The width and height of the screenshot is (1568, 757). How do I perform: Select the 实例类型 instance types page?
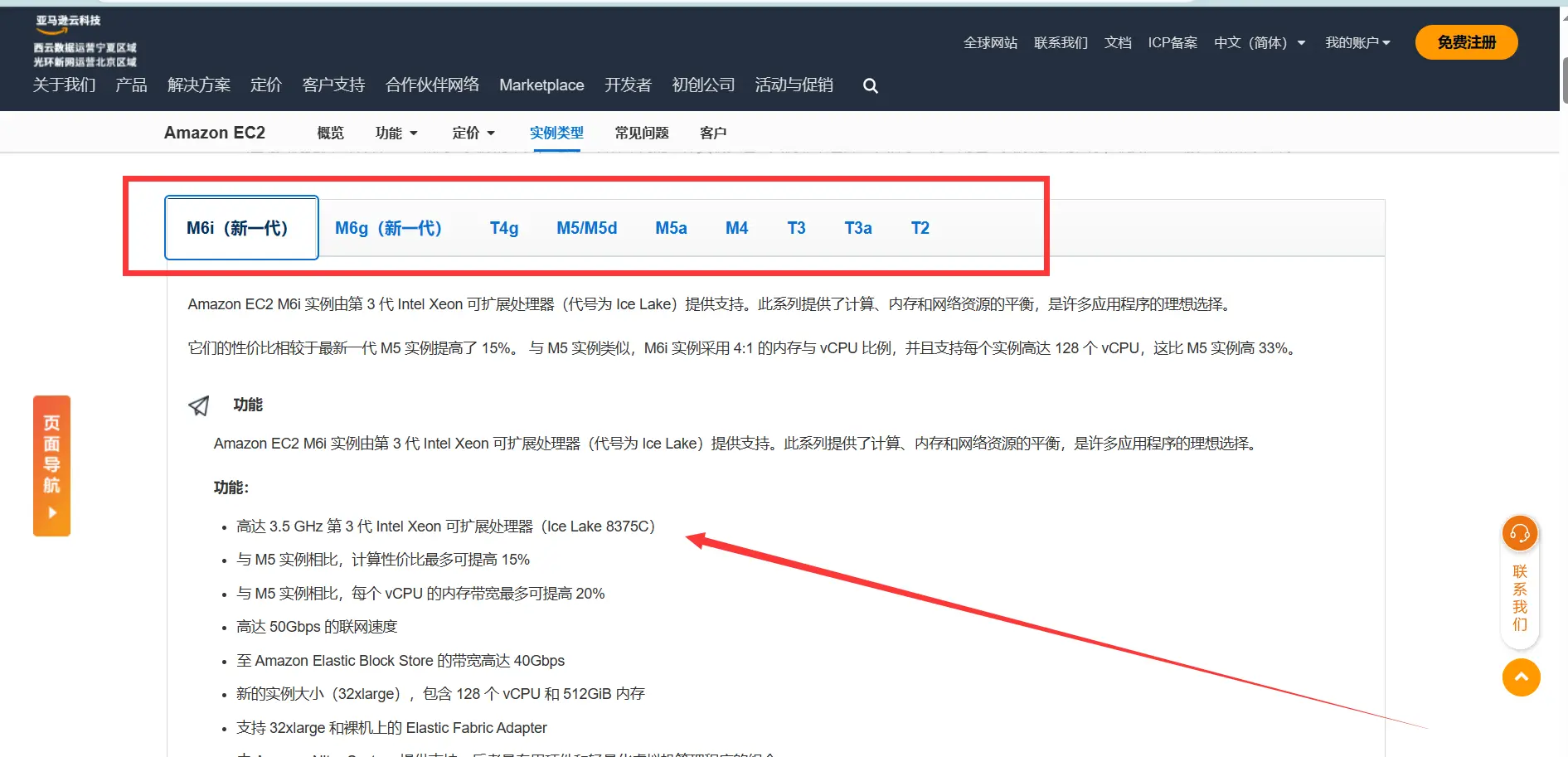point(556,133)
